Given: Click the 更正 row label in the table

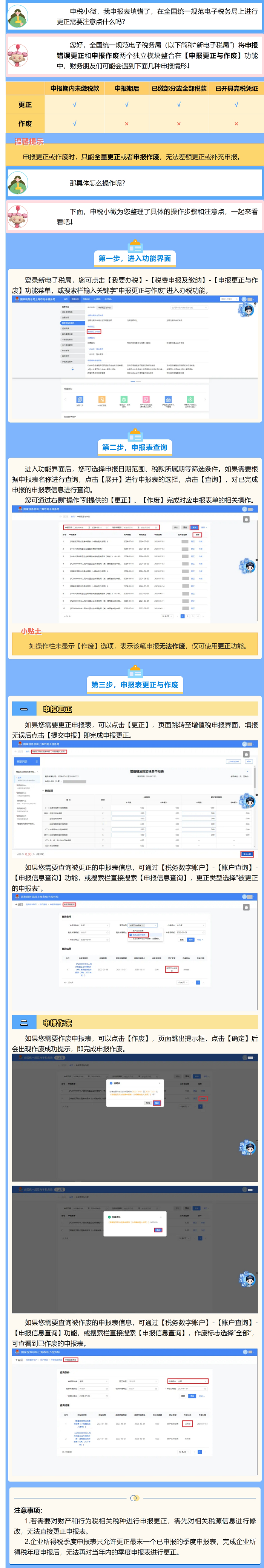Looking at the screenshot, I should tap(25, 105).
